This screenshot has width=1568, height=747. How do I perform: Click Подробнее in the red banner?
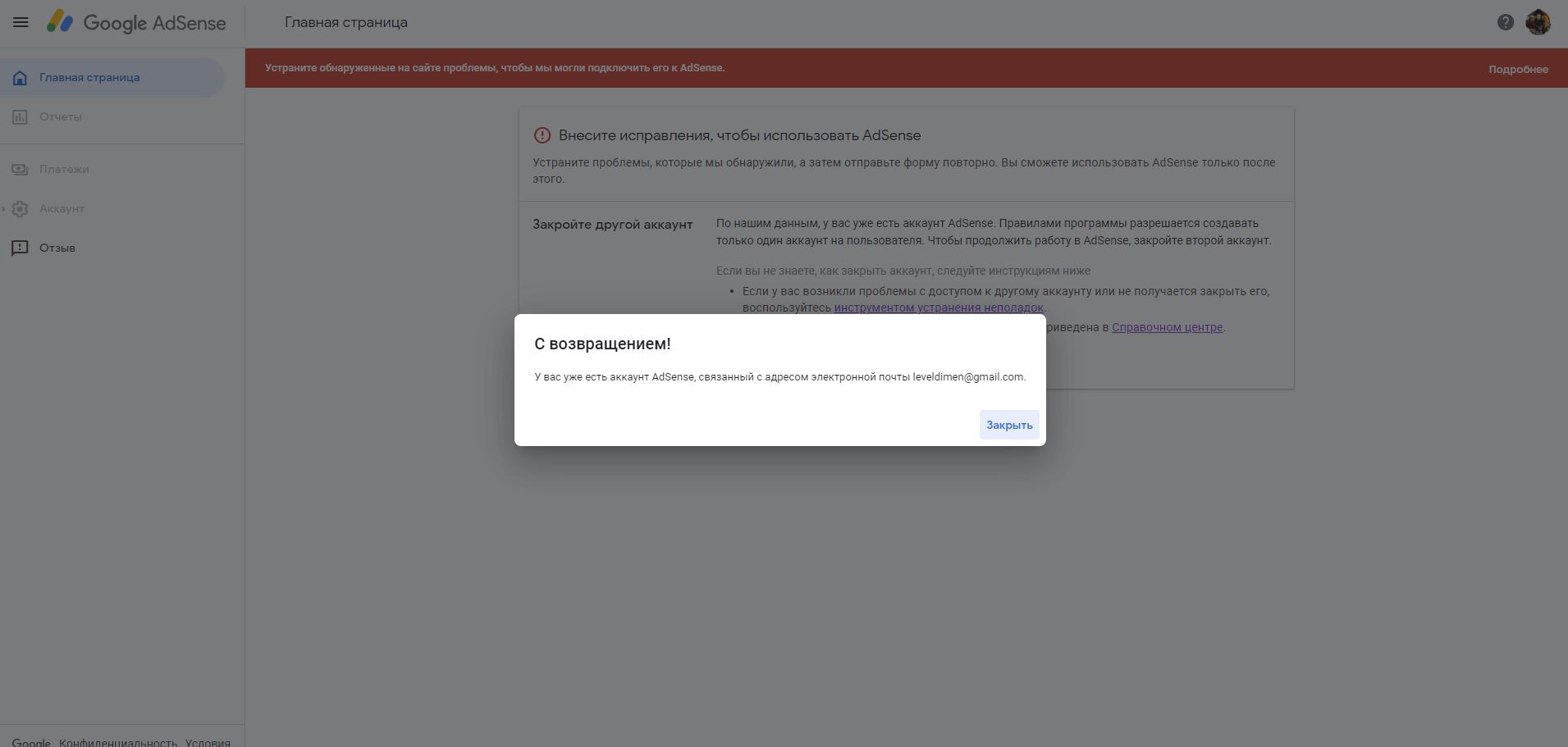pyautogui.click(x=1518, y=69)
